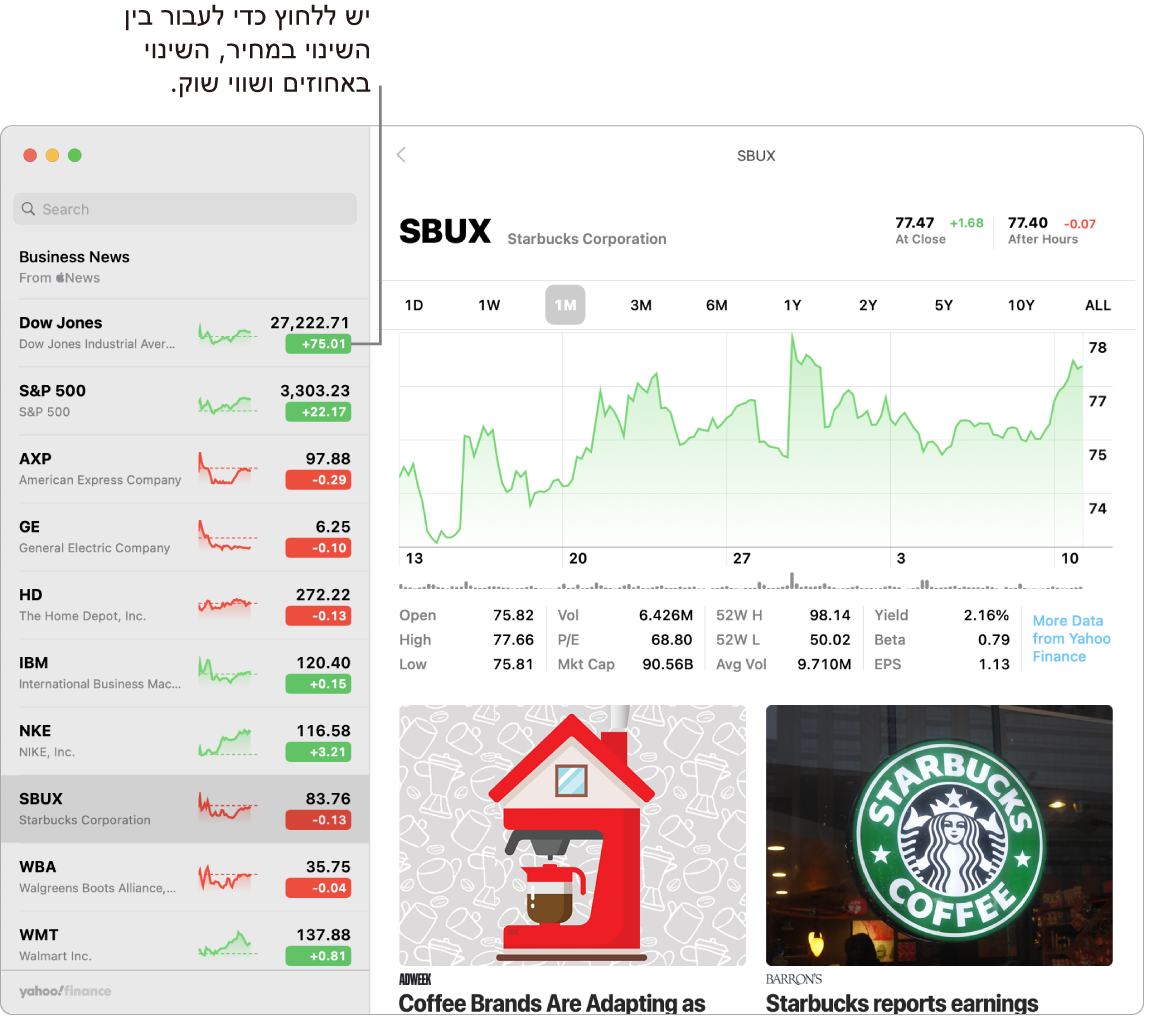Click the Dow Jones sparkline chart
This screenshot has width=1149, height=1019.
(228, 334)
